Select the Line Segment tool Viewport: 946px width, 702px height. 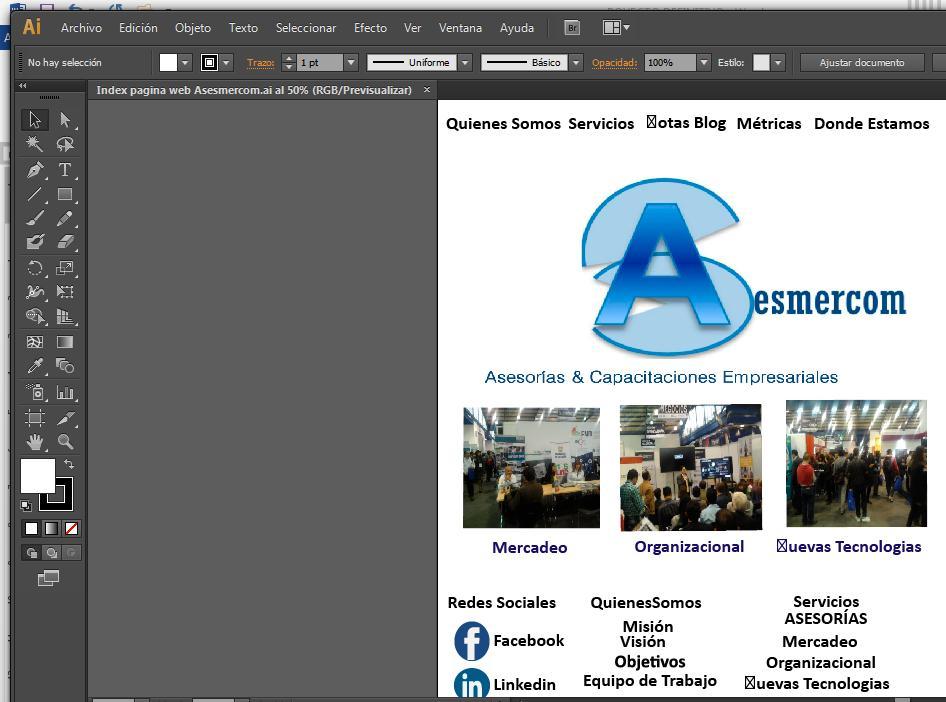[35, 194]
